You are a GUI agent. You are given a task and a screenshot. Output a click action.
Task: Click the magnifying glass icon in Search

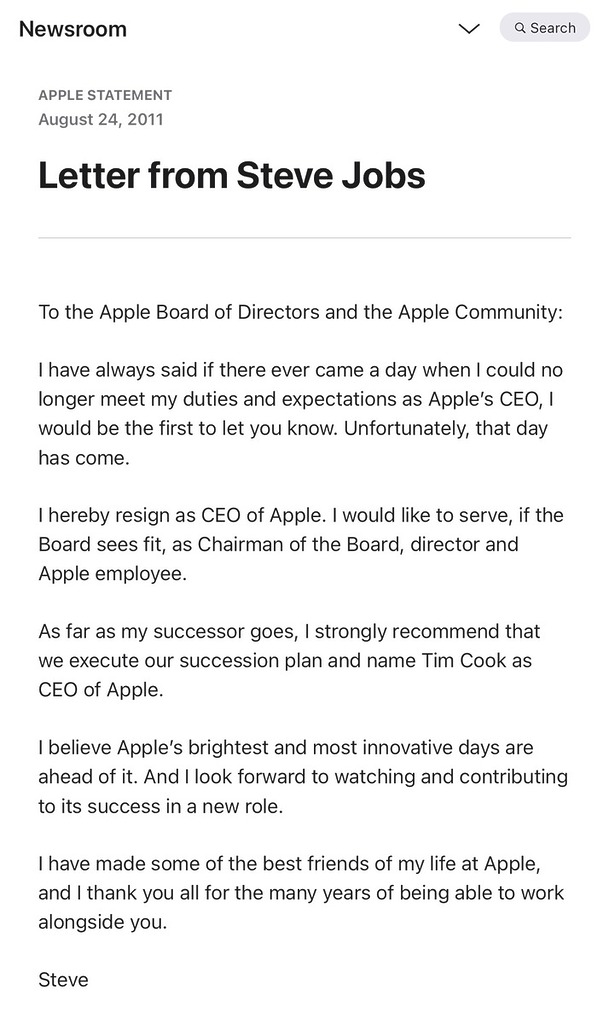(520, 28)
